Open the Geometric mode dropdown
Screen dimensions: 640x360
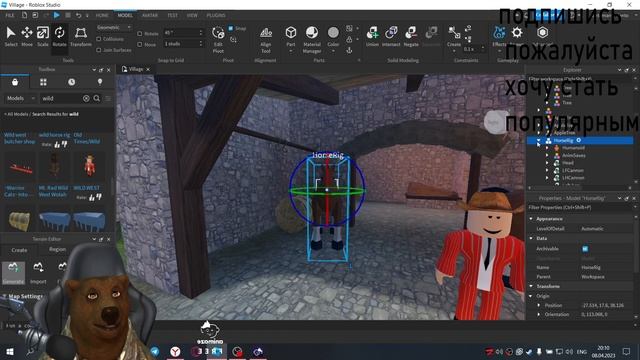pos(114,27)
